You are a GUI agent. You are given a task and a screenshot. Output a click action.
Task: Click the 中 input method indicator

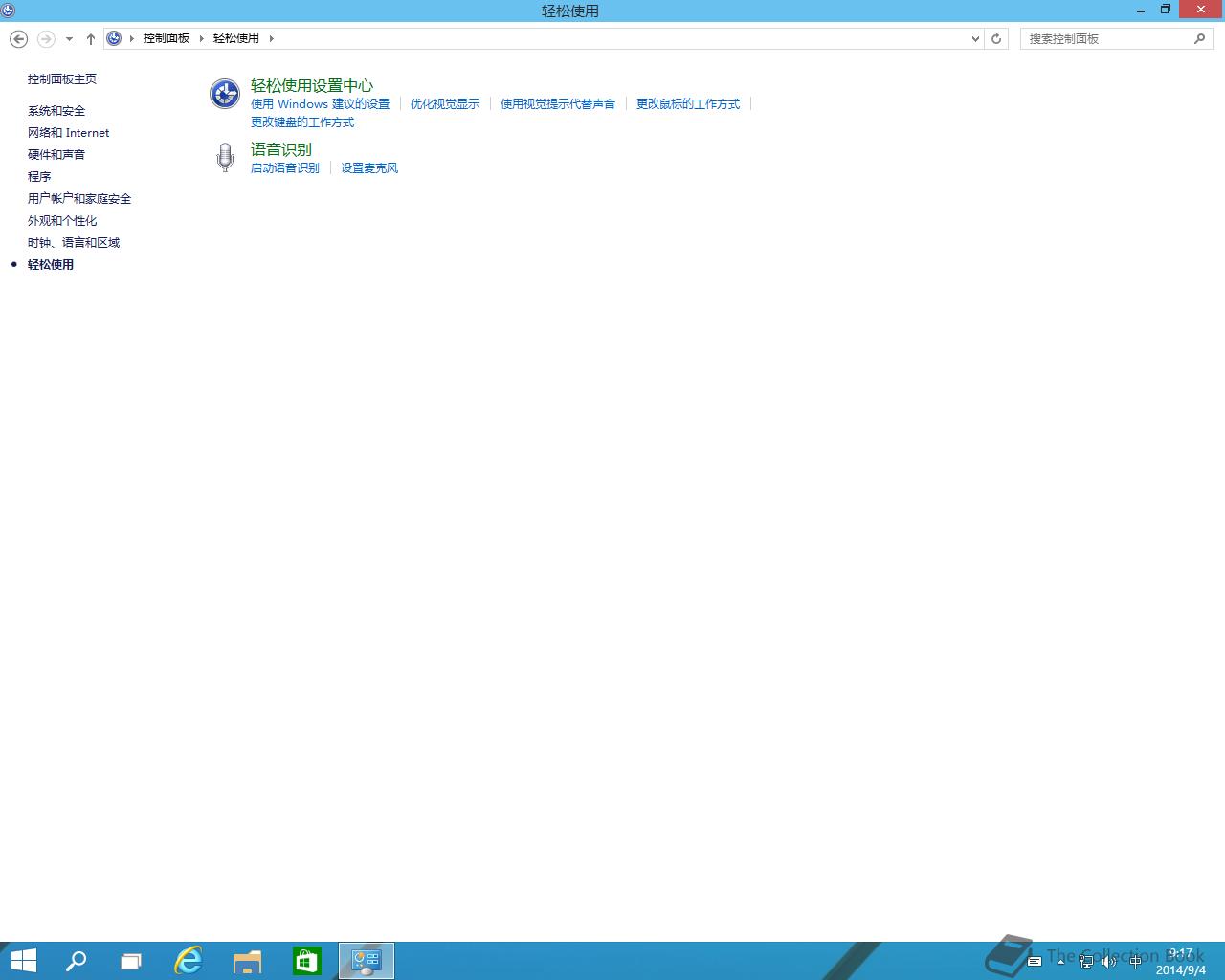(x=1135, y=962)
